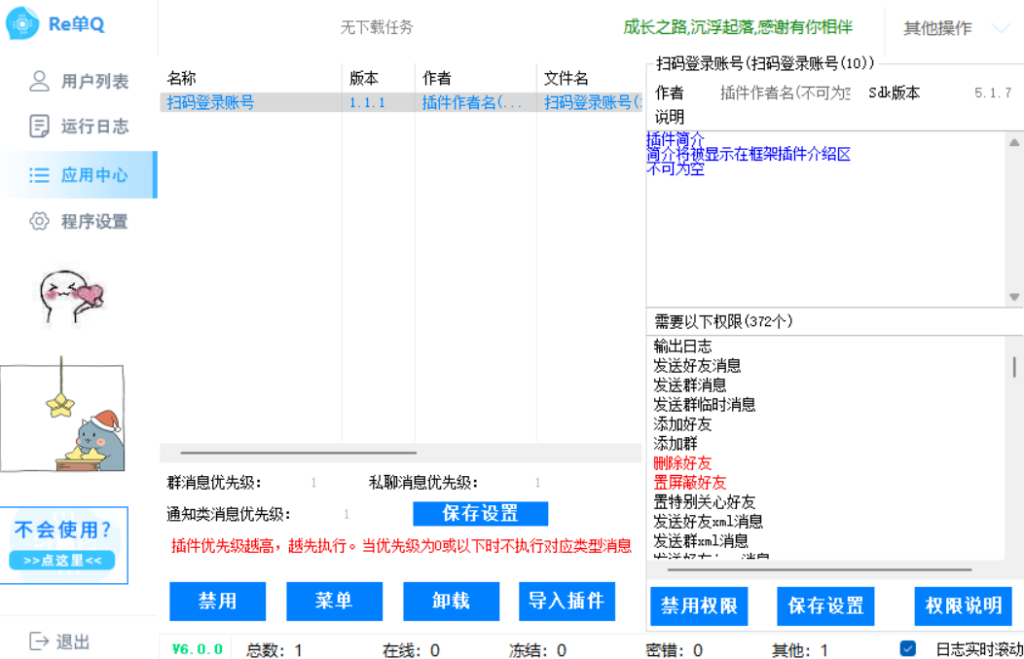Click the run log document icon

[39, 126]
